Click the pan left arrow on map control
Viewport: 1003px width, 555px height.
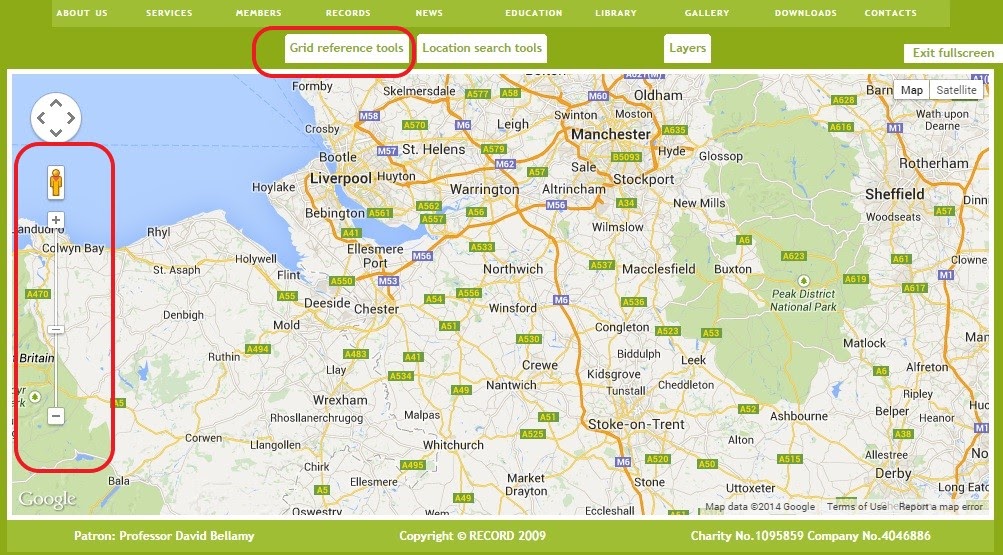[41, 118]
